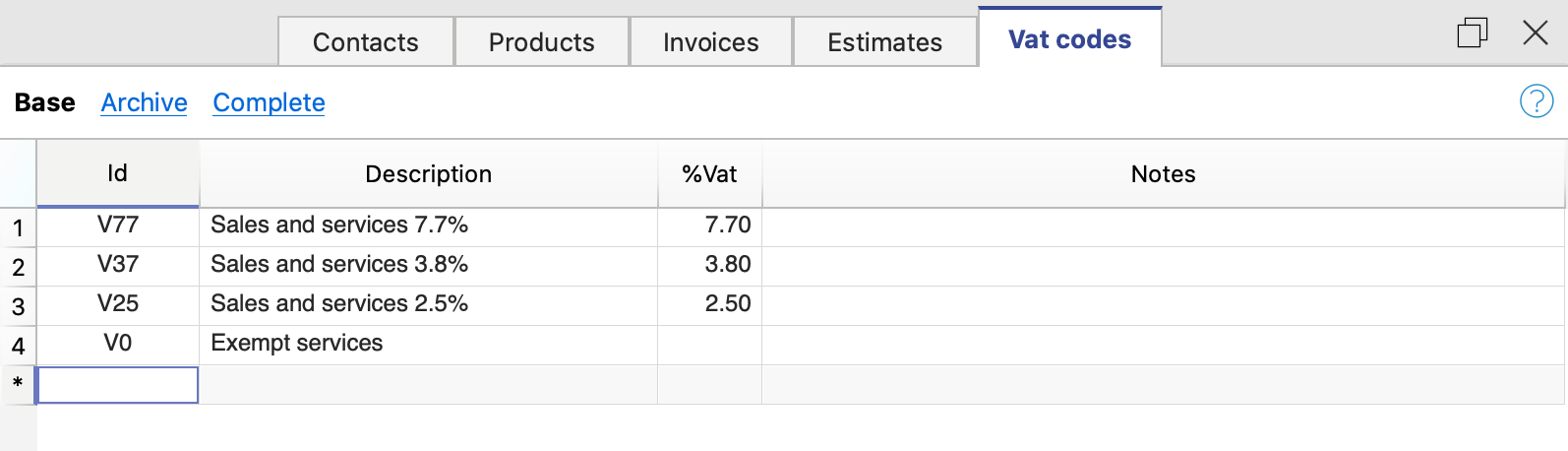Select the %Vat column header
Screen dimensions: 1568x451
pos(709,174)
